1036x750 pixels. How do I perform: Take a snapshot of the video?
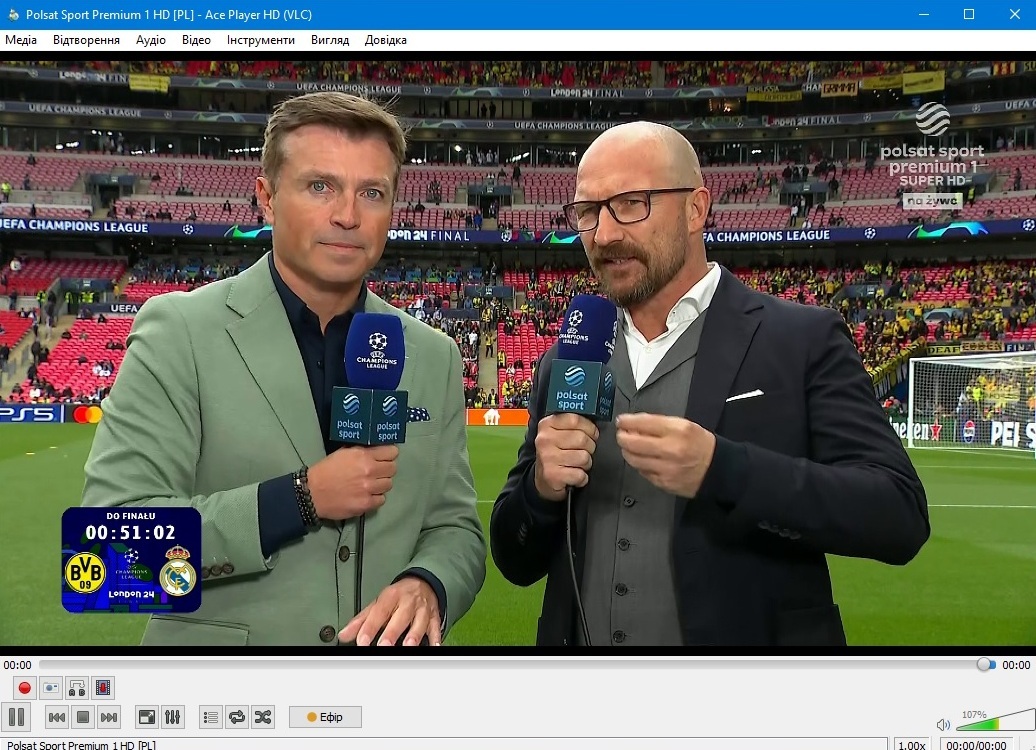[51, 688]
